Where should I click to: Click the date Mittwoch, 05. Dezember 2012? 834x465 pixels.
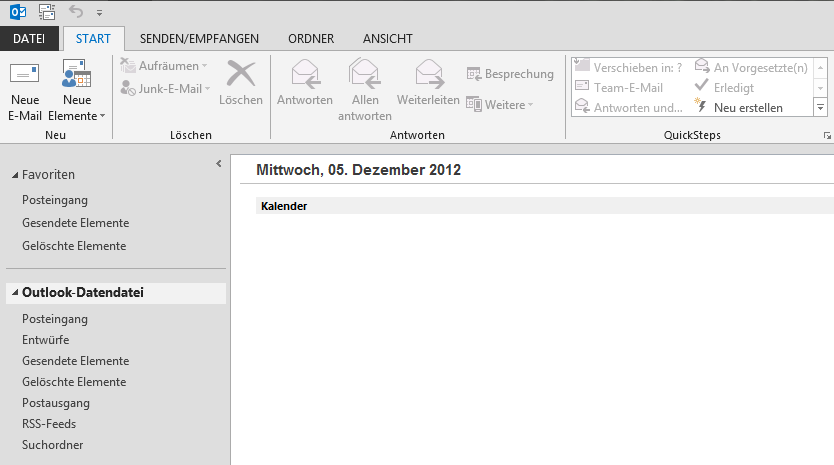358,170
